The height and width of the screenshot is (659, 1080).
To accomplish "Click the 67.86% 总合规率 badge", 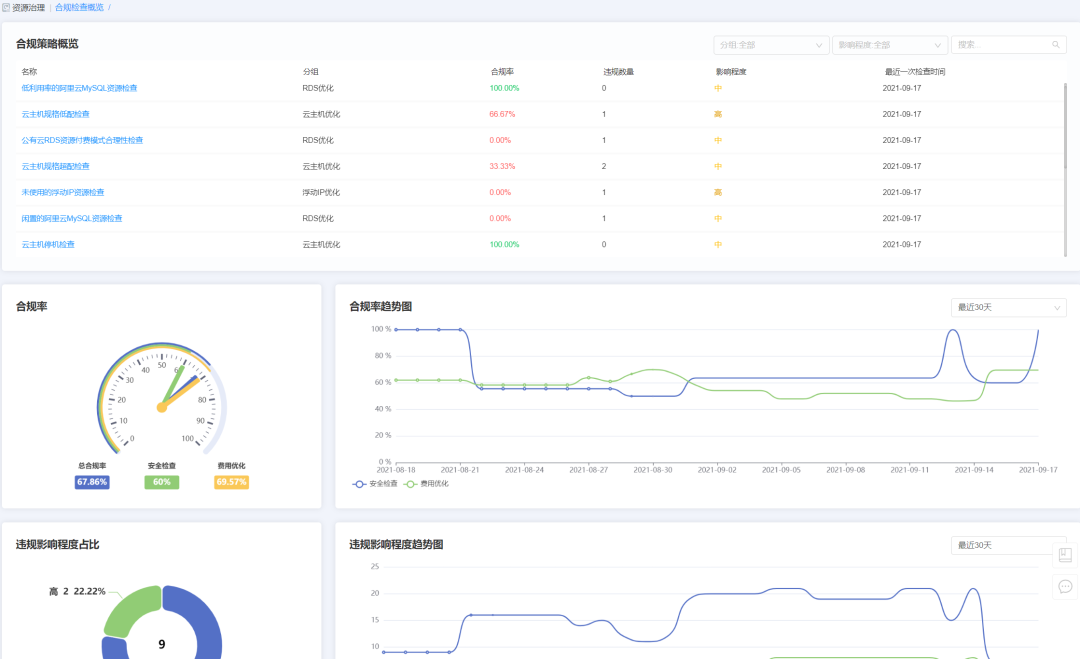I will coord(92,482).
